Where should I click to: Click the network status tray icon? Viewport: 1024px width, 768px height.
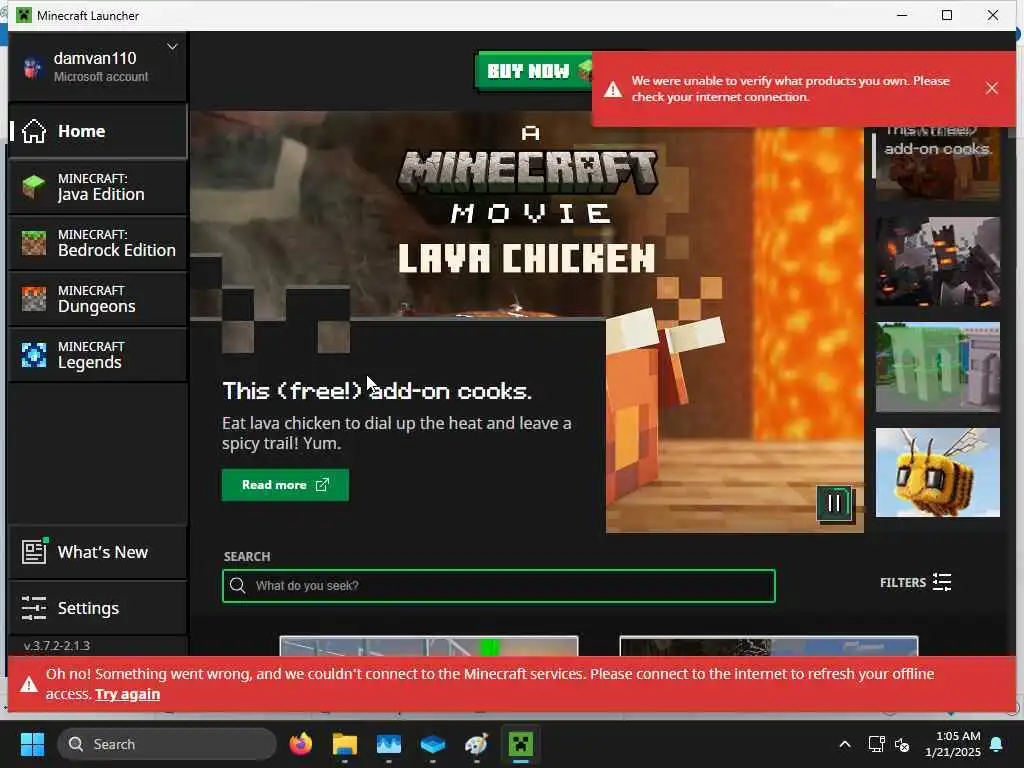pos(876,744)
